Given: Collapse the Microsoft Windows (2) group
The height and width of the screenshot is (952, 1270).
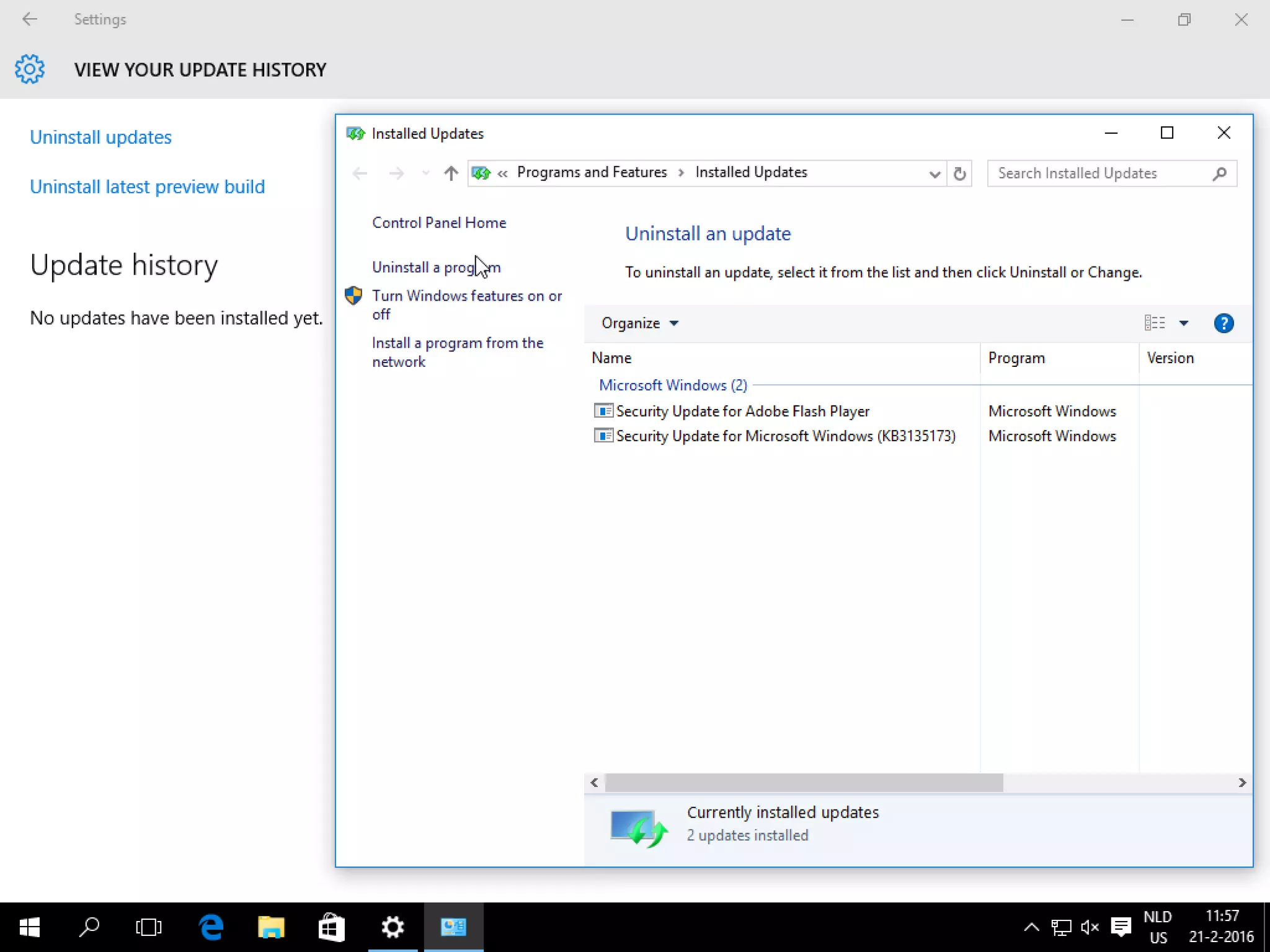Looking at the screenshot, I should [673, 385].
